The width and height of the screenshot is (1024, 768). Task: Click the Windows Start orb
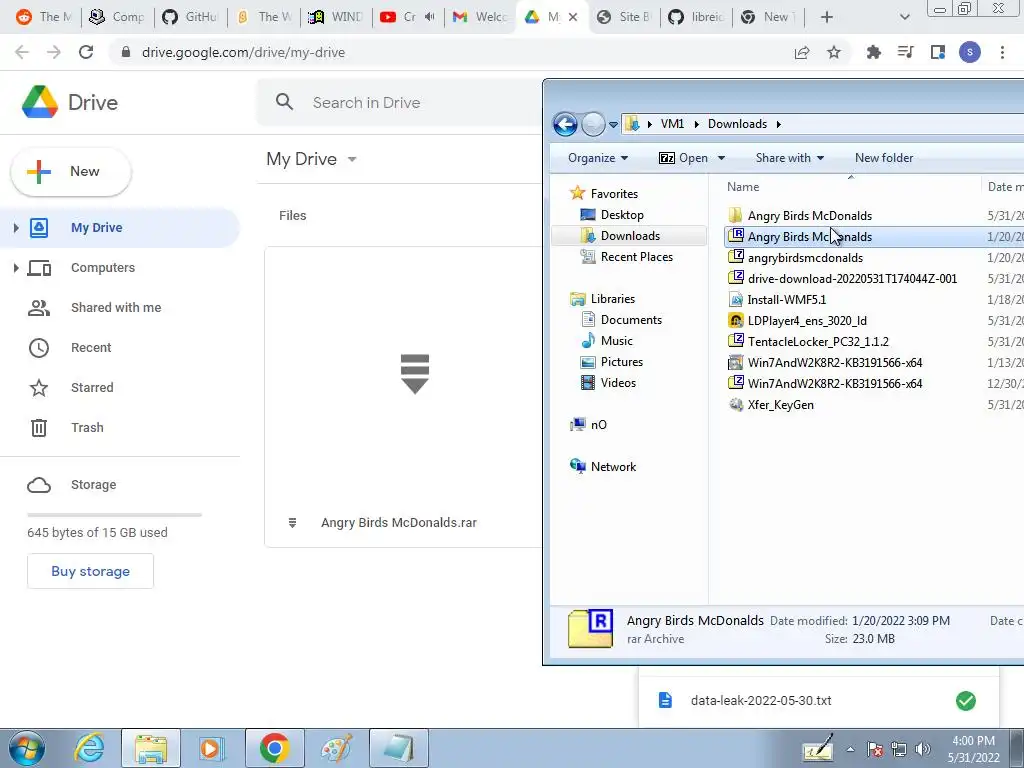(27, 748)
